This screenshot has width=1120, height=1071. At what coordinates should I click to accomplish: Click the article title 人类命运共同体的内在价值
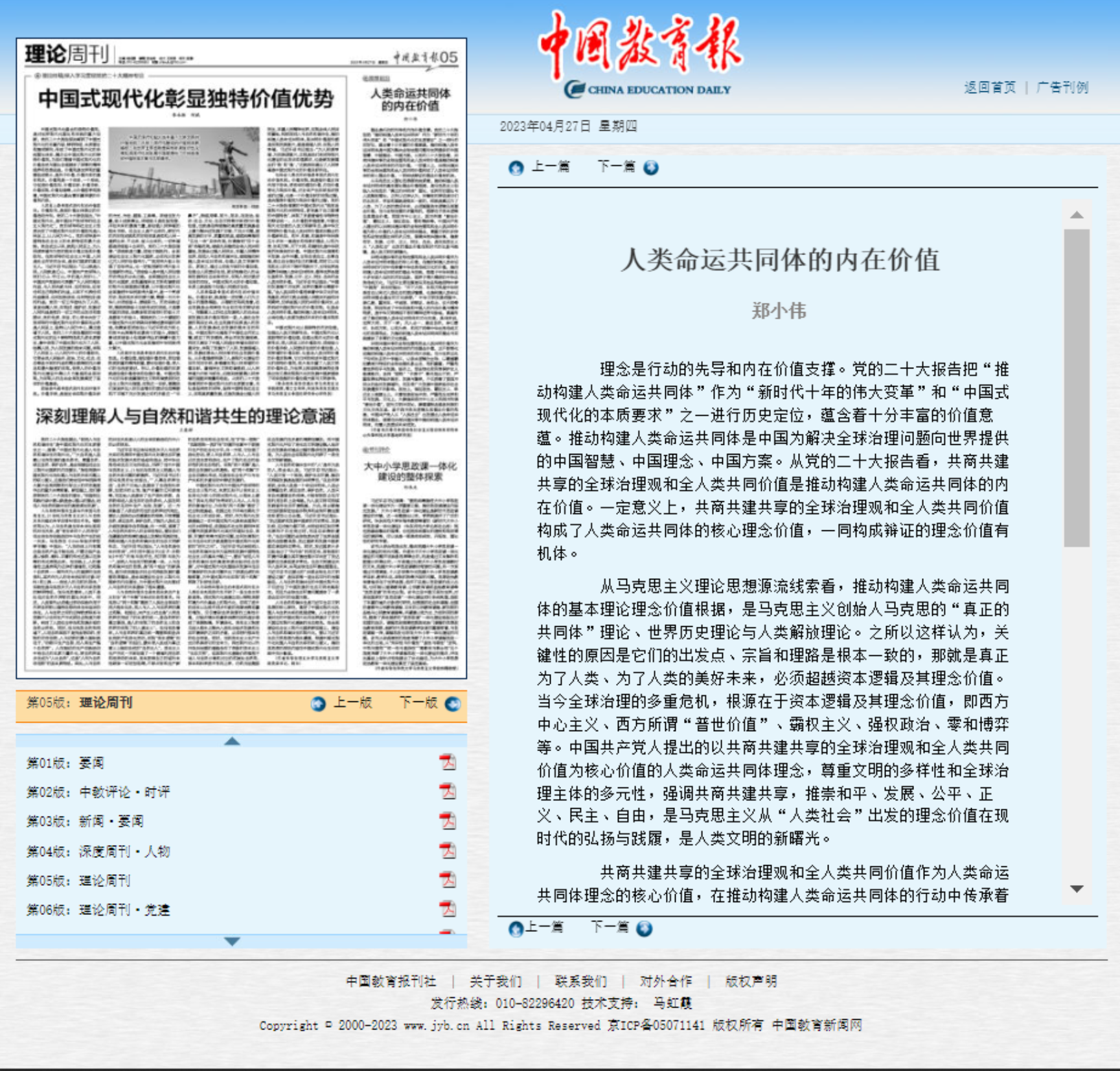pyautogui.click(x=781, y=260)
